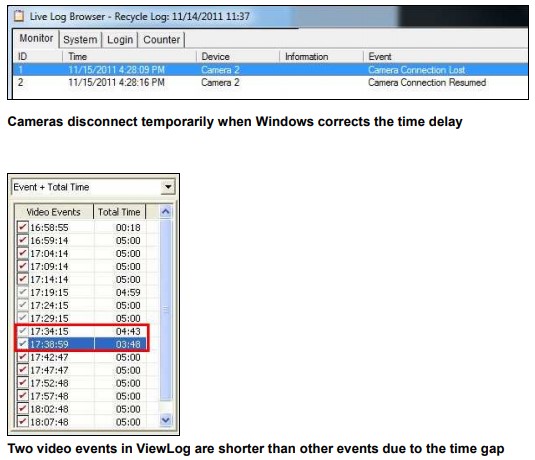Select video event time 17:34:15

[x=49, y=331]
